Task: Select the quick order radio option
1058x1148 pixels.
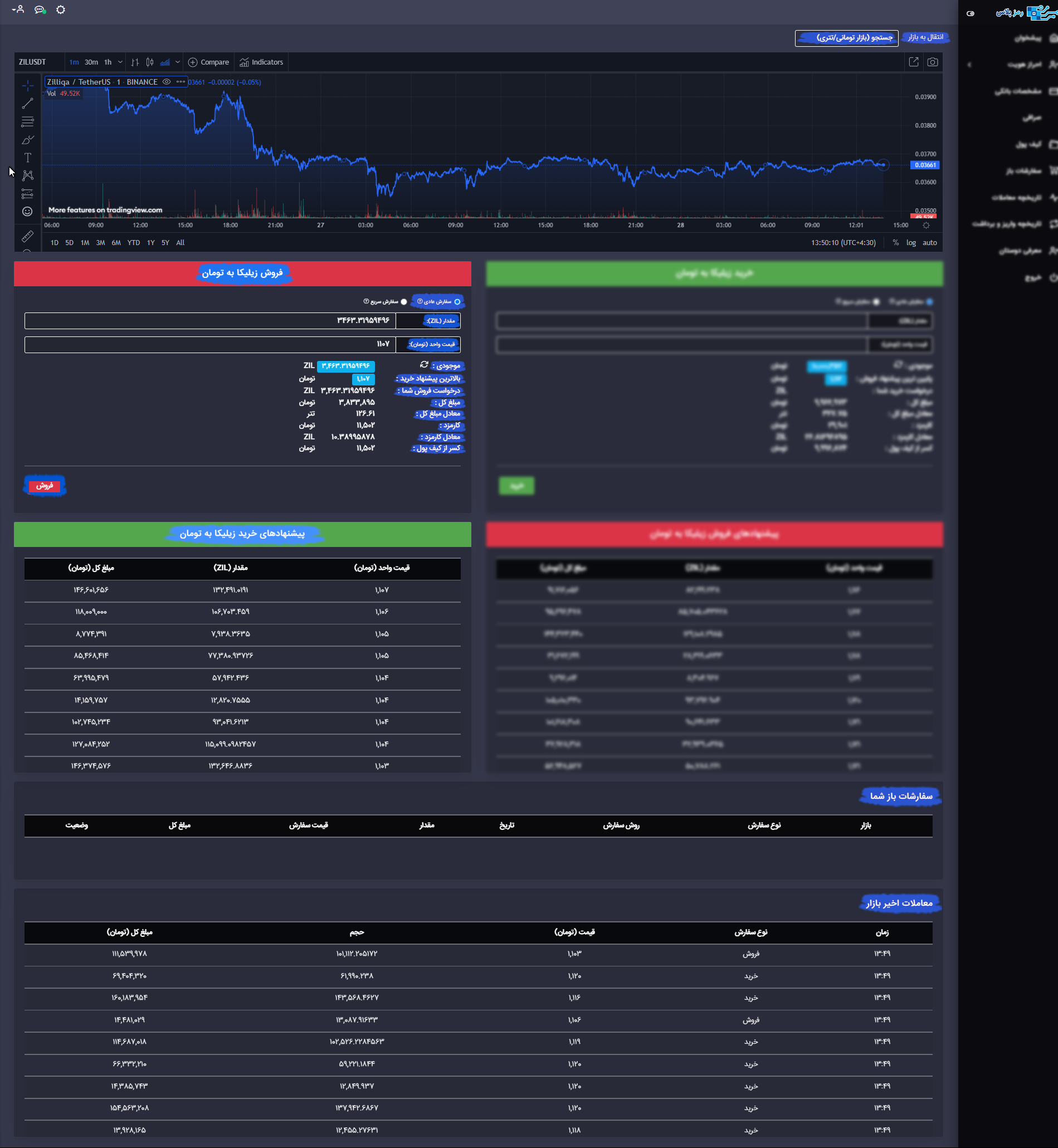Action: click(404, 301)
